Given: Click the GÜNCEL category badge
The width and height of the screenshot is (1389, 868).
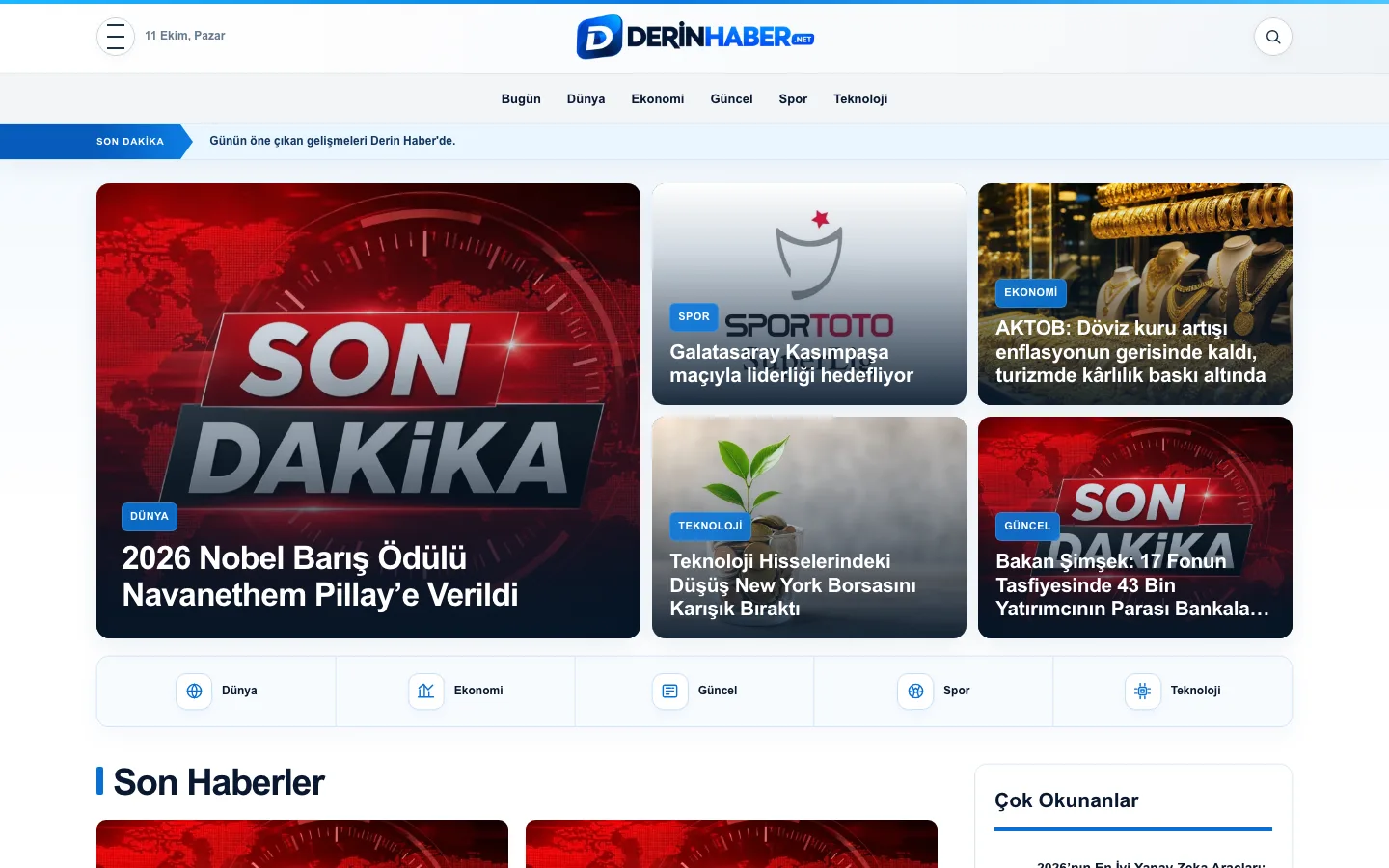Looking at the screenshot, I should click(x=1027, y=526).
